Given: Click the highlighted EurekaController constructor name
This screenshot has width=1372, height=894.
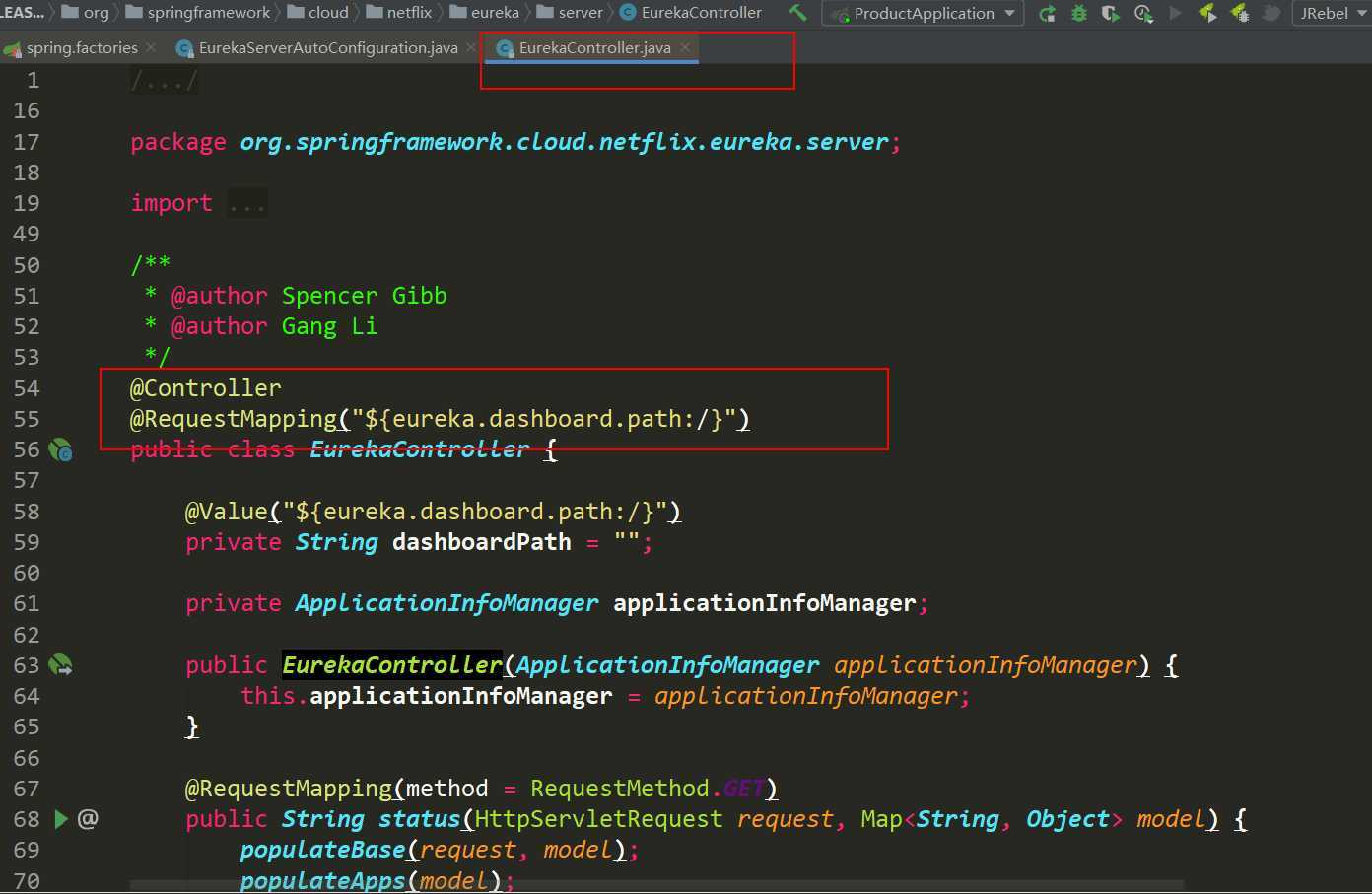Looking at the screenshot, I should point(392,665).
